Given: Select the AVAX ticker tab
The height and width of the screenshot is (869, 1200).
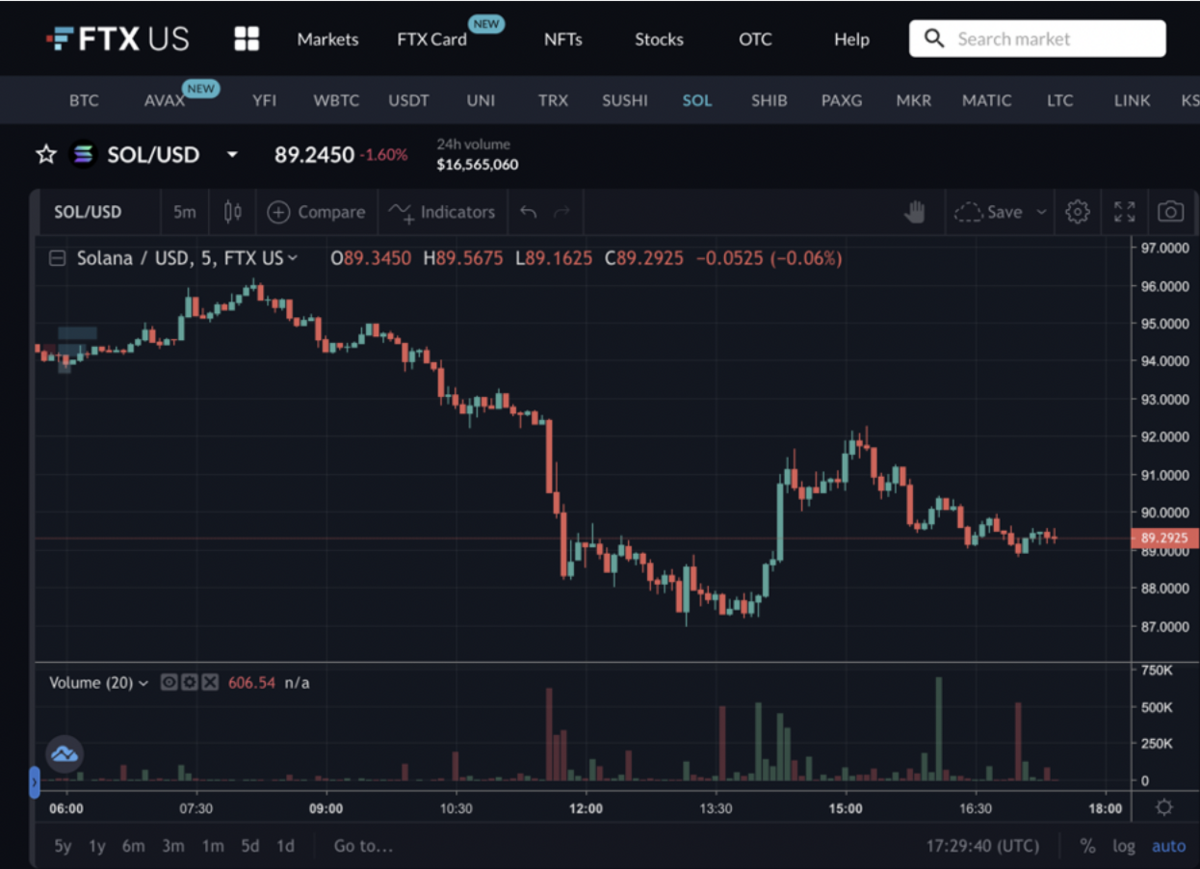Looking at the screenshot, I should tap(165, 101).
